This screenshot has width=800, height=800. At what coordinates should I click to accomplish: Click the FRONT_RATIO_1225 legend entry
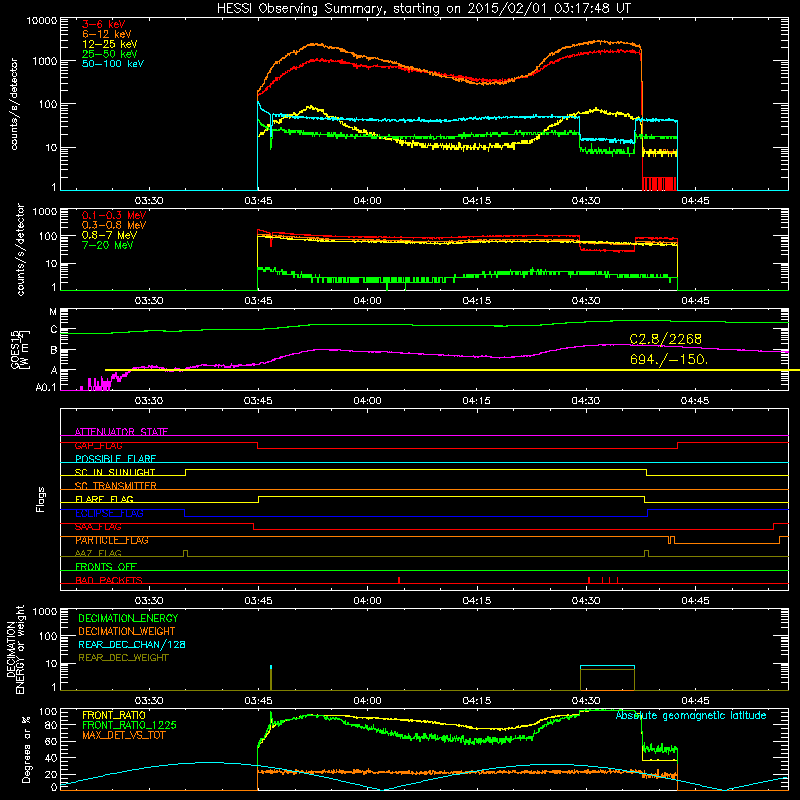pos(130,725)
